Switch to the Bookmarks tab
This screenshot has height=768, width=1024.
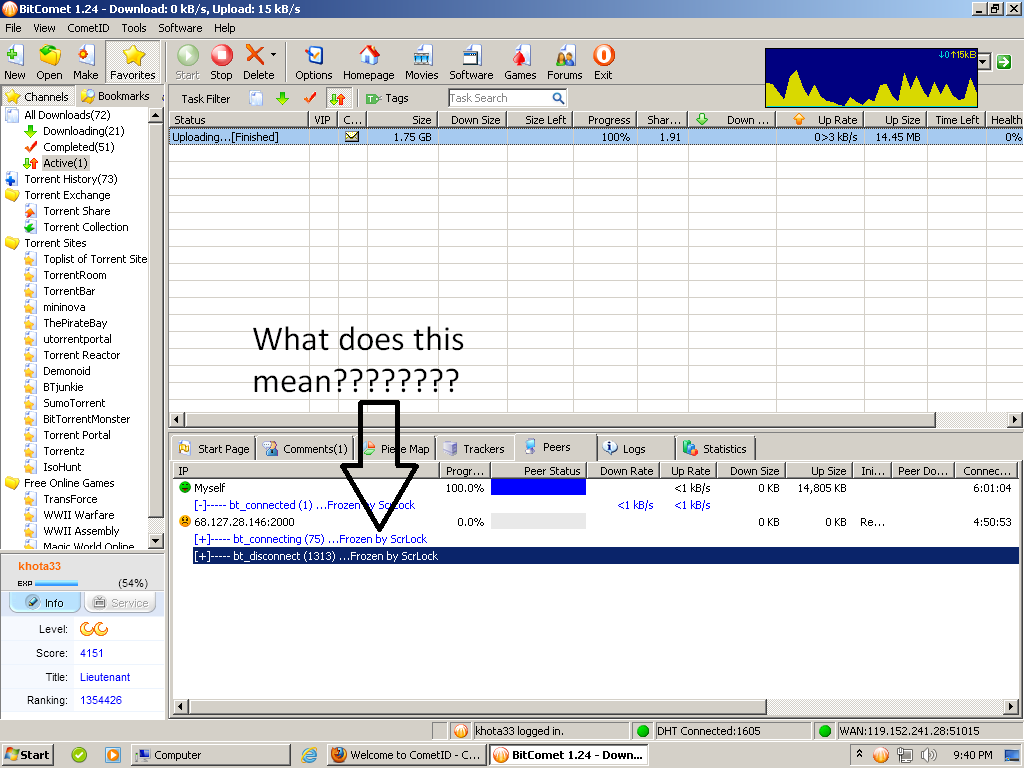pyautogui.click(x=115, y=96)
